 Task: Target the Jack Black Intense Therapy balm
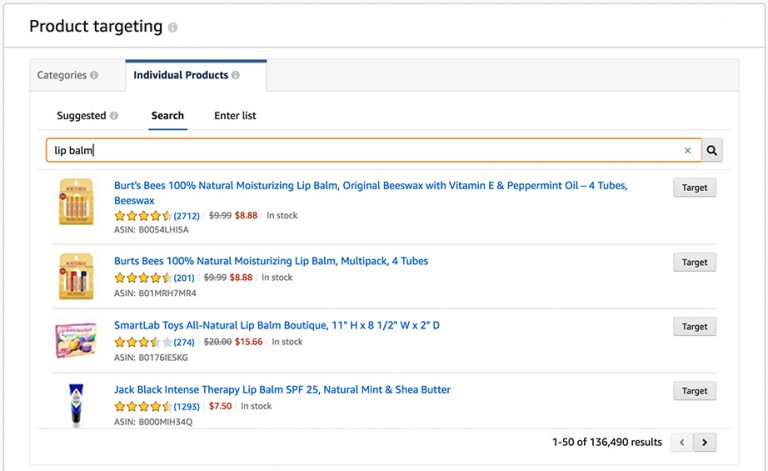pos(695,391)
